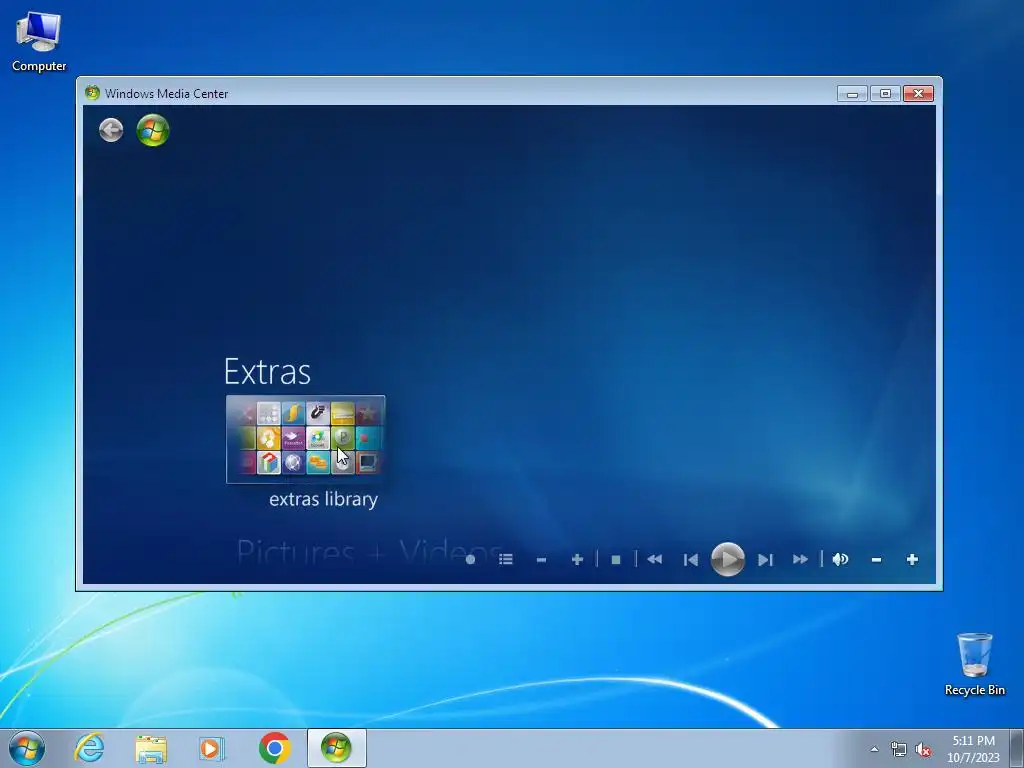Image resolution: width=1024 pixels, height=768 pixels.
Task: Lower volume with the minus button
Action: (876, 560)
